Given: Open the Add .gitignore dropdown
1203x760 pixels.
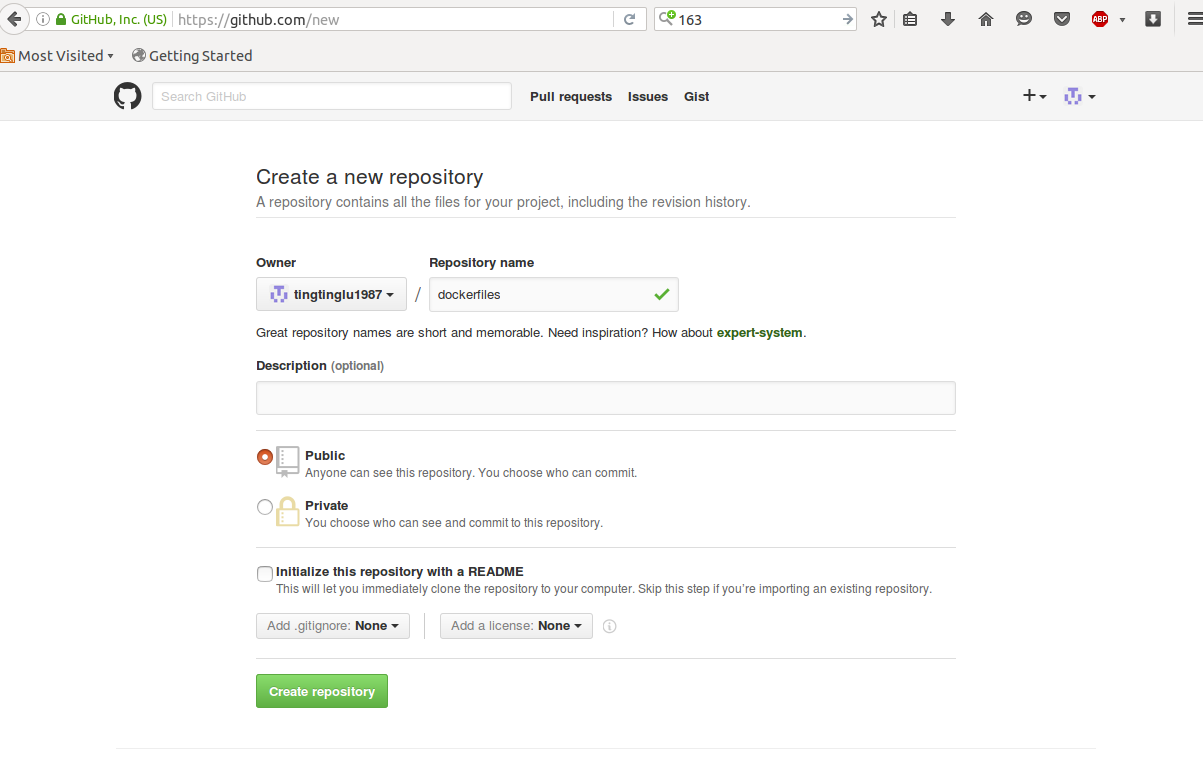Looking at the screenshot, I should pyautogui.click(x=333, y=626).
